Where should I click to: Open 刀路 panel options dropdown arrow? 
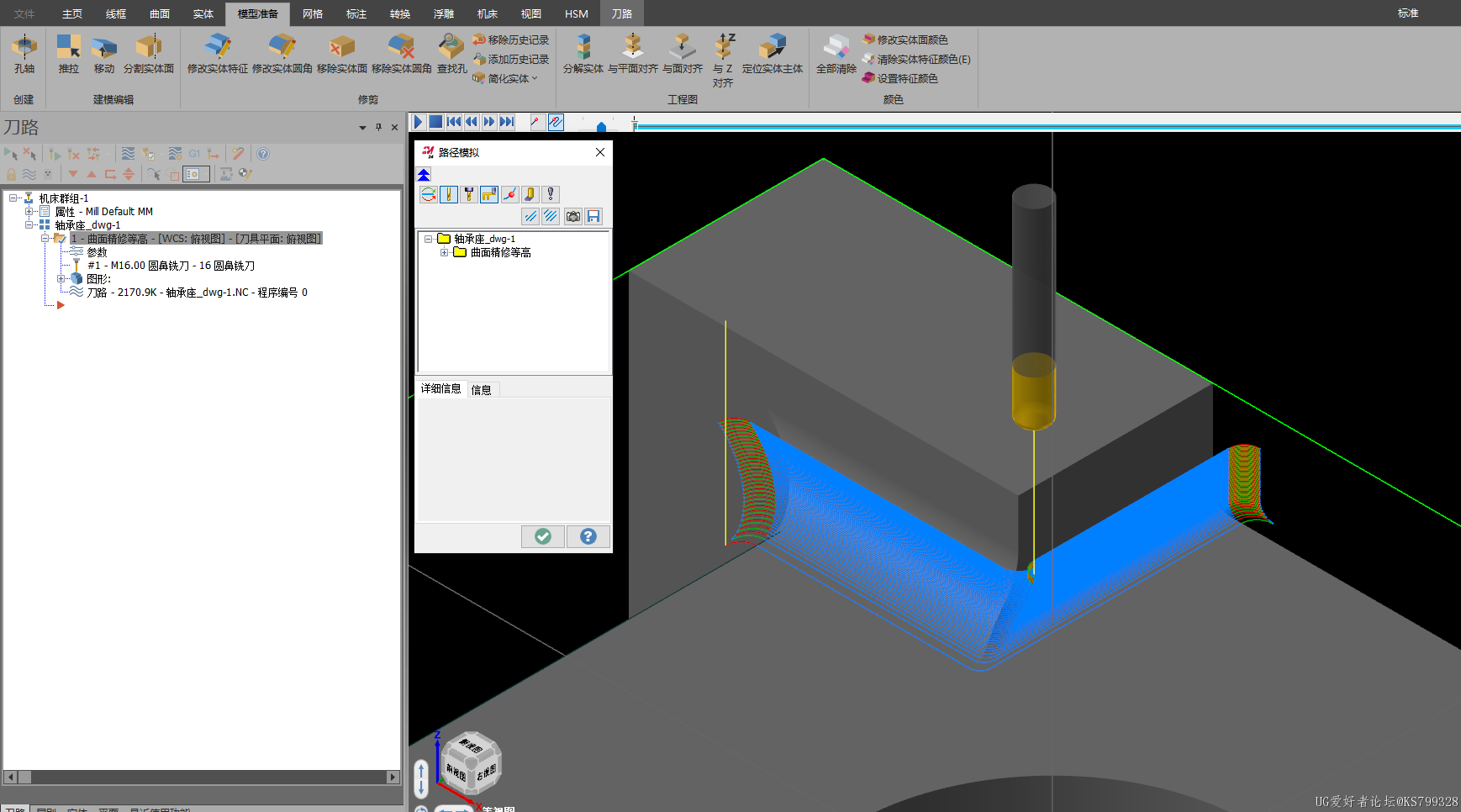pos(362,128)
